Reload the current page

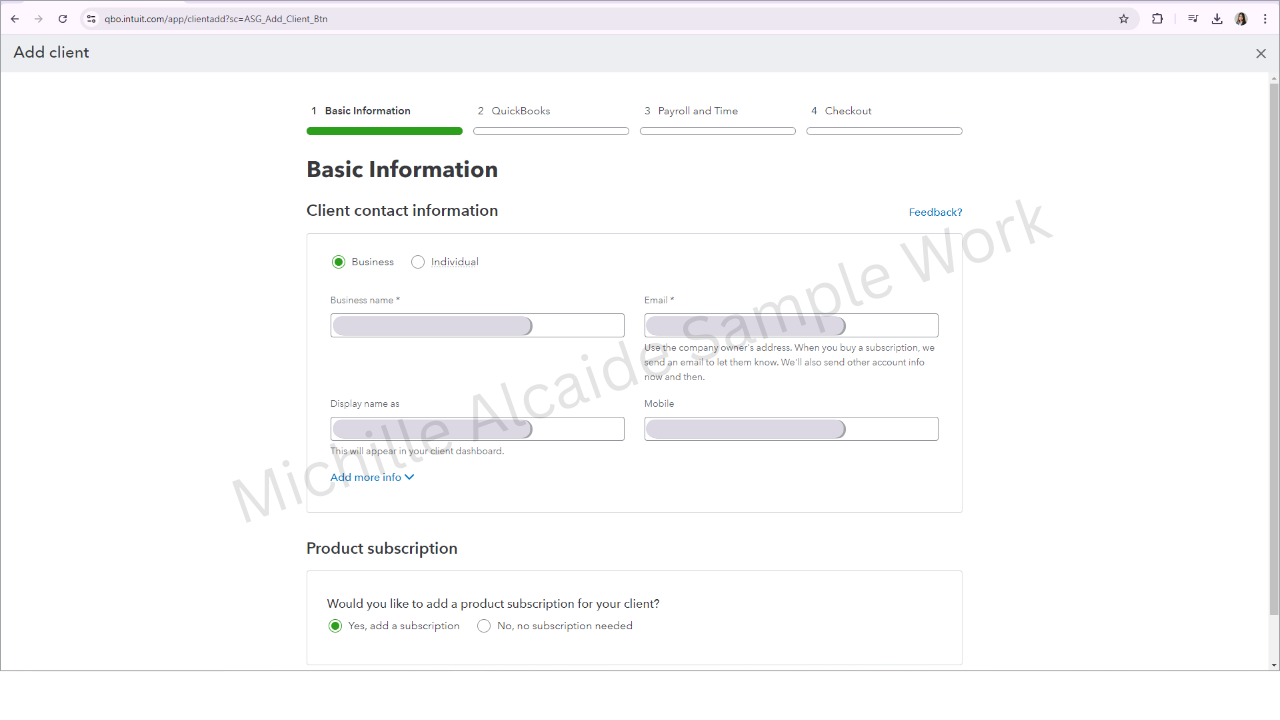pos(63,19)
